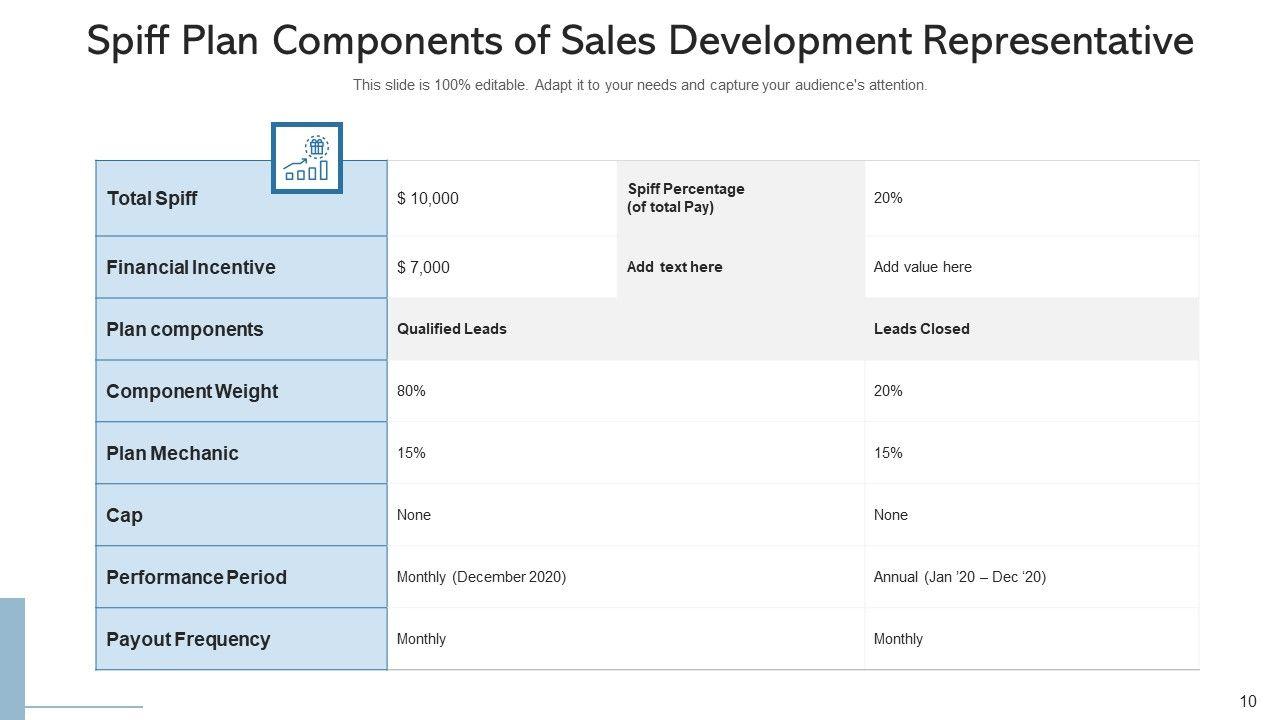Viewport: 1280px width, 720px height.
Task: Click the editable slide subtitle text
Action: 640,86
